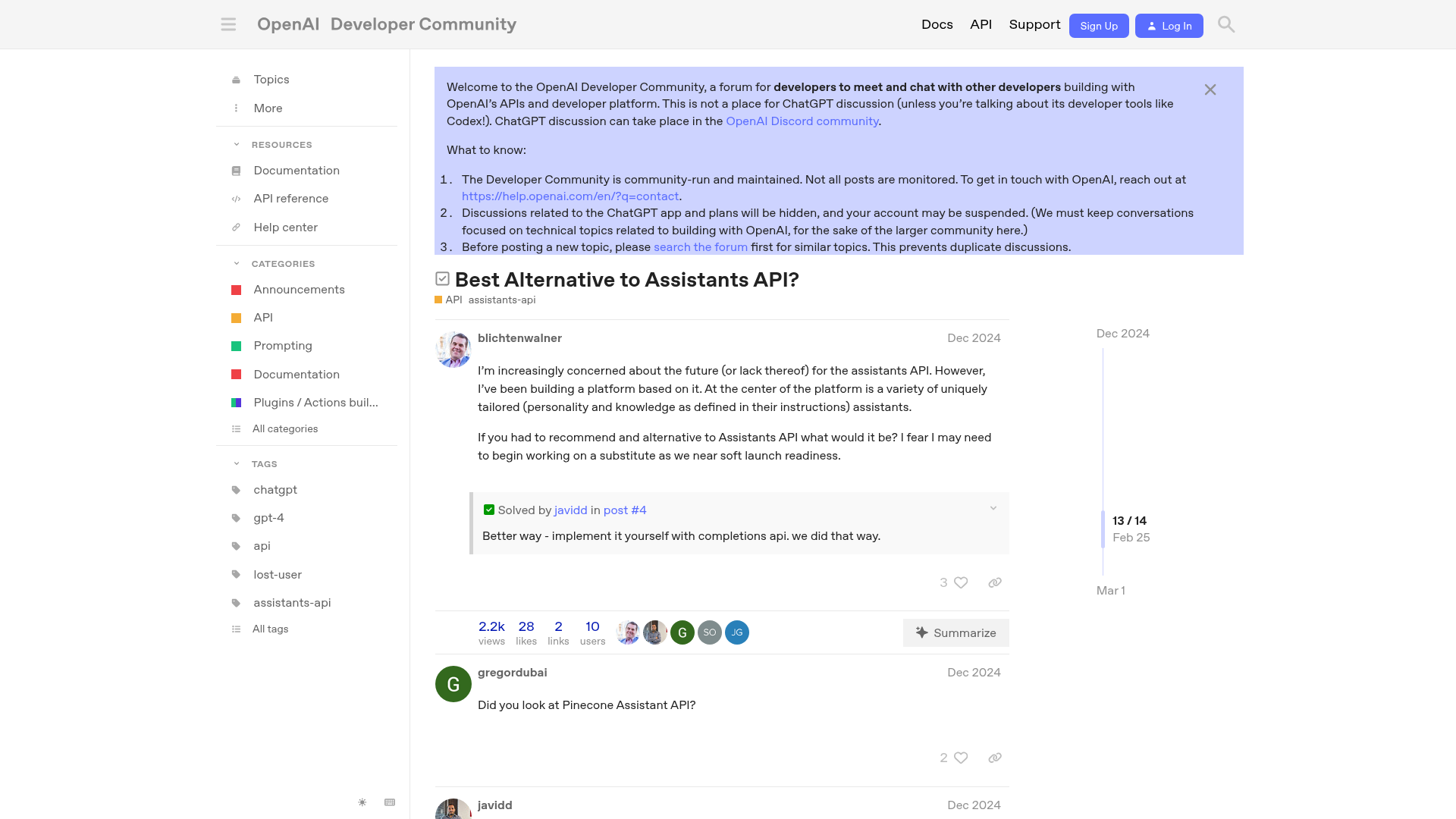The image size is (1456, 819).
Task: Jump to Mar 1 on timeline
Action: point(1111,591)
